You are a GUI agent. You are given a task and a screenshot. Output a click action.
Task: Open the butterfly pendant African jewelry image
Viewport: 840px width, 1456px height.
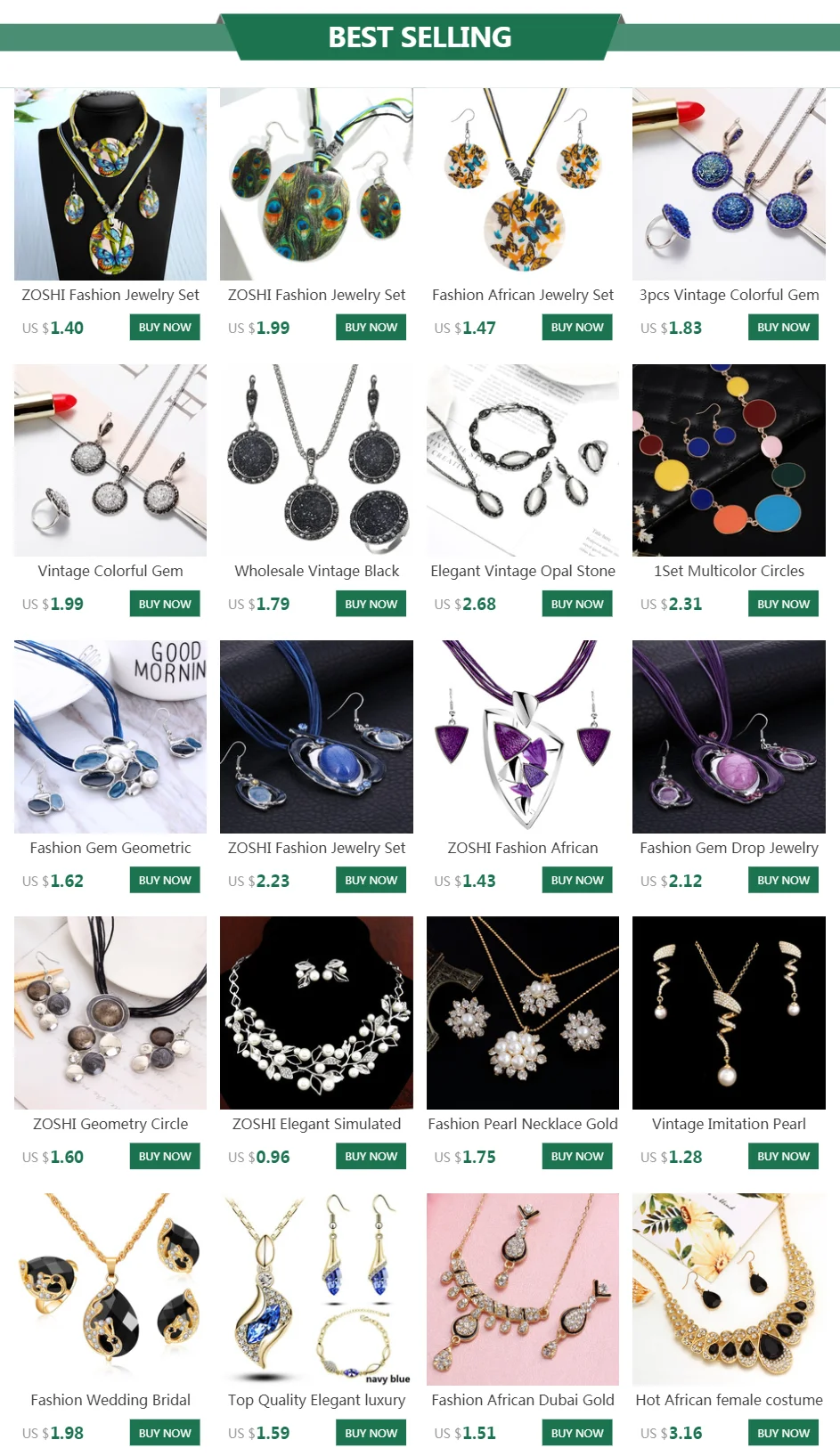[523, 184]
